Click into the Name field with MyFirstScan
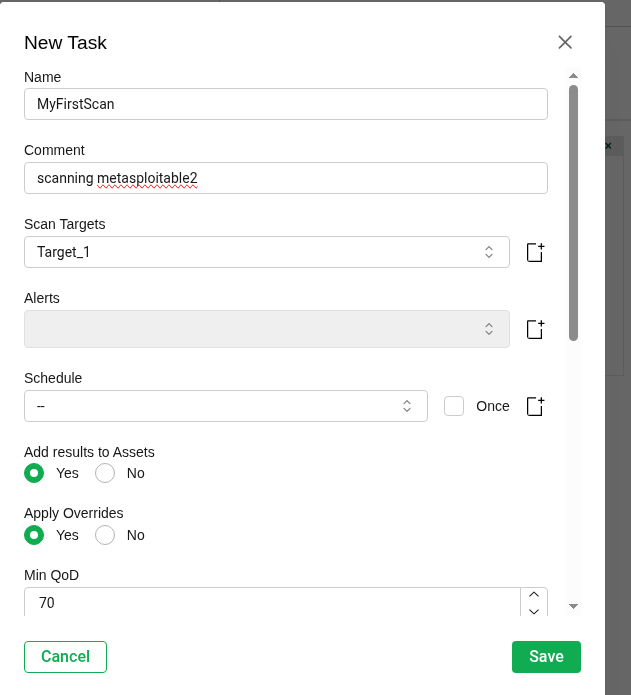The width and height of the screenshot is (631, 695). point(286,104)
